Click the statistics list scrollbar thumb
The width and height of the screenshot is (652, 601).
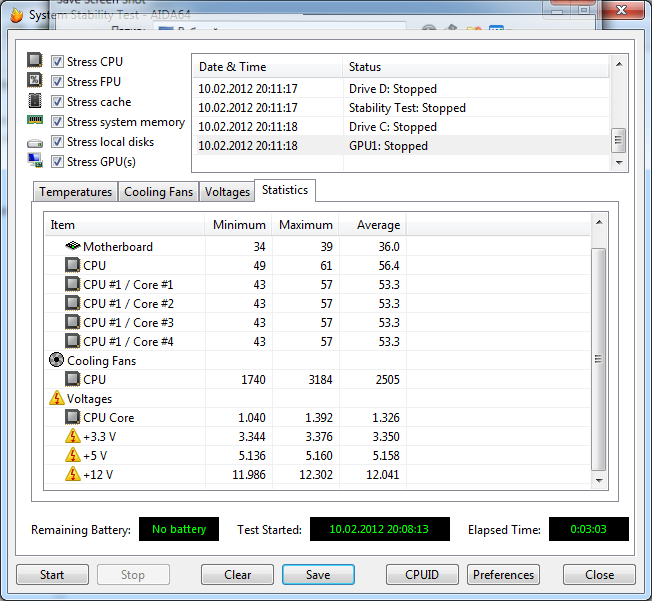(598, 359)
